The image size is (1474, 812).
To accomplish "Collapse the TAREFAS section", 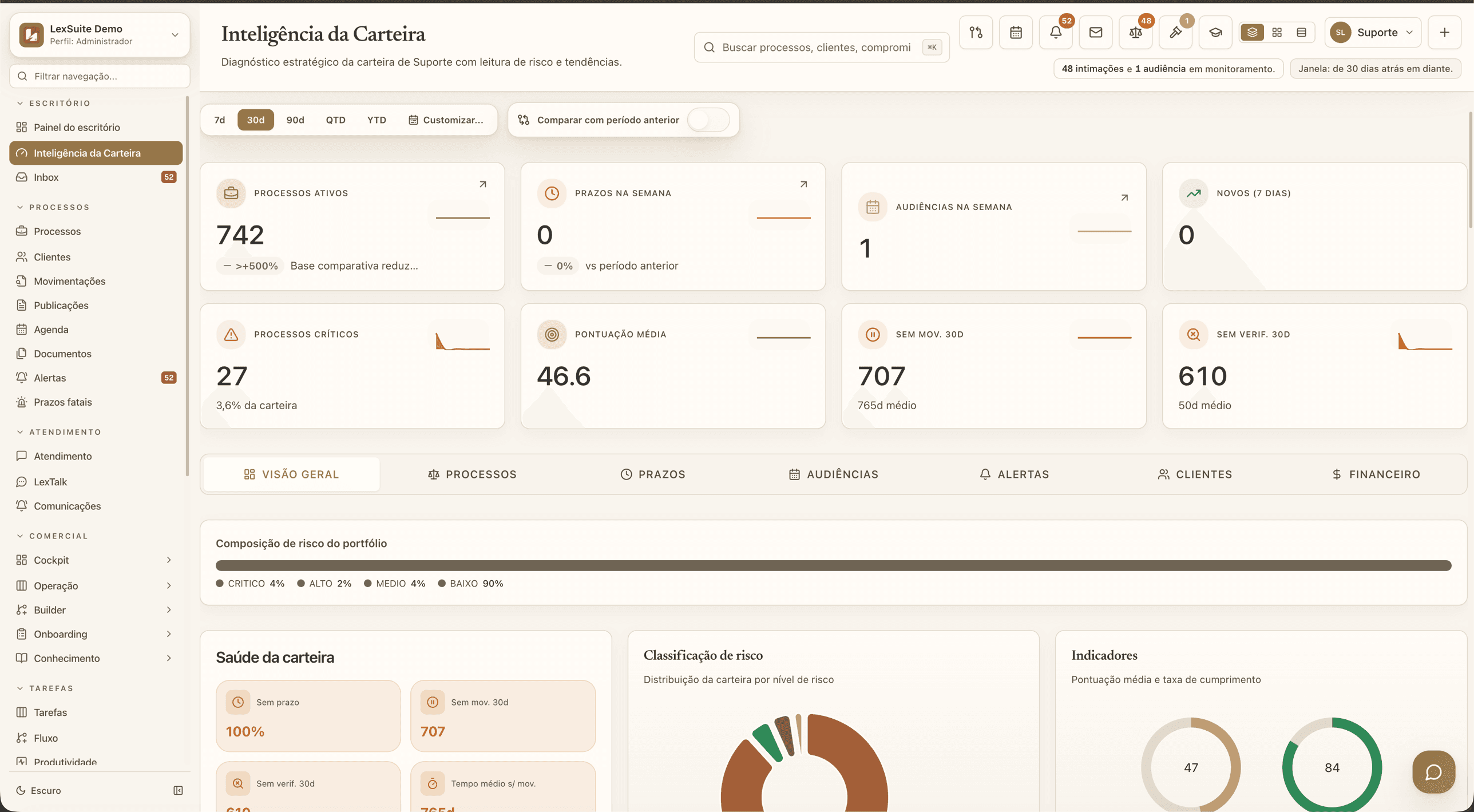I will click(45, 688).
